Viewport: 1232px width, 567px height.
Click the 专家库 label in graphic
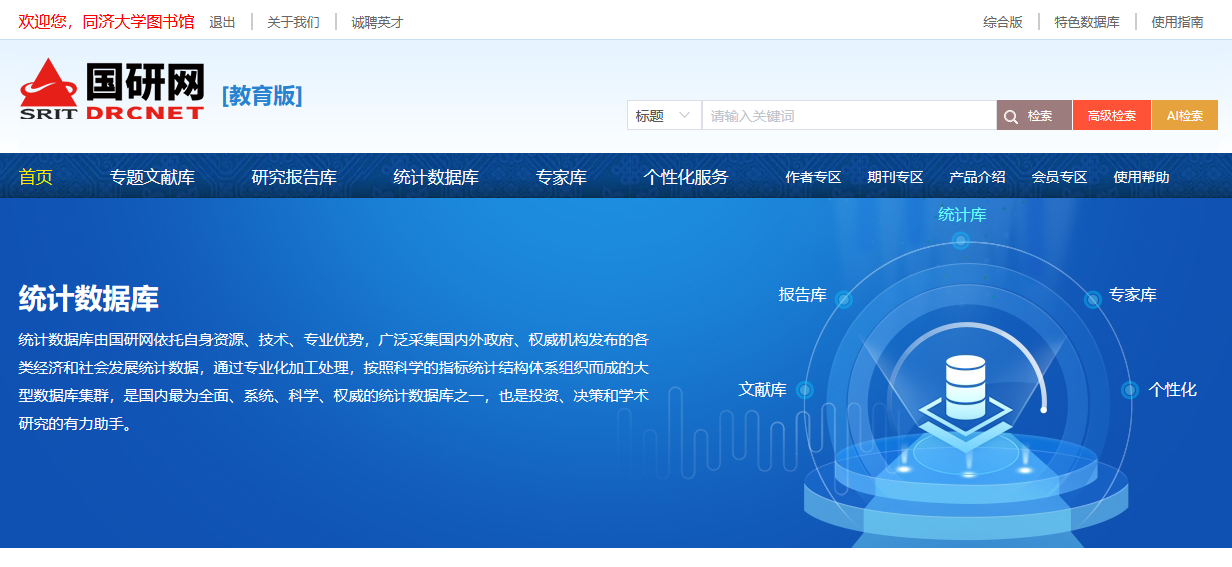click(x=1133, y=295)
